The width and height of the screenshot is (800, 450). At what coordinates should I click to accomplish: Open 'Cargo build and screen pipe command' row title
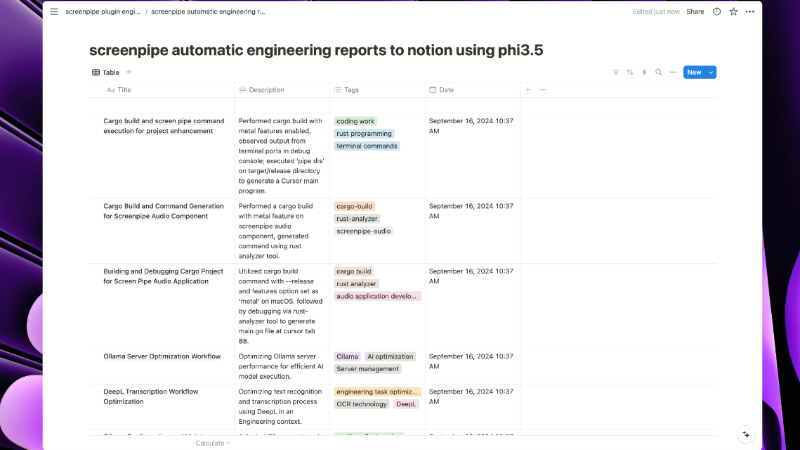164,126
